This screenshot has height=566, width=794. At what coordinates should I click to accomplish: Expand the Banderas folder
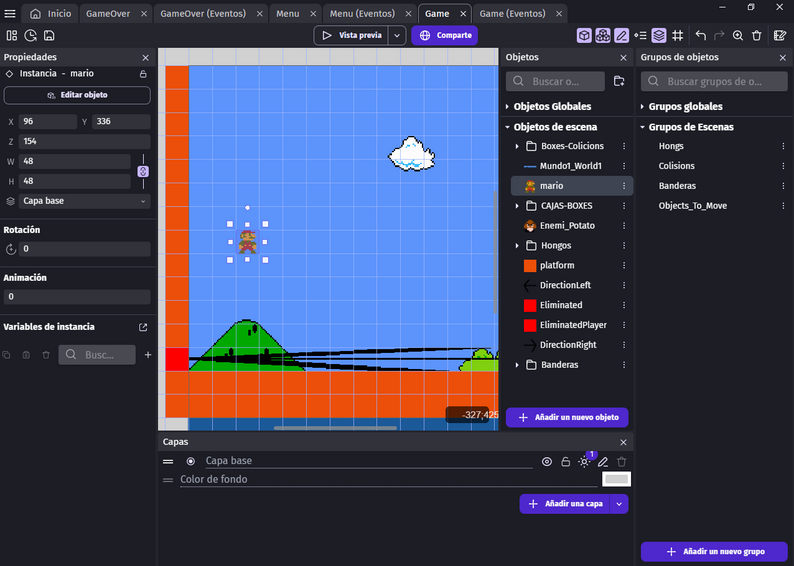pyautogui.click(x=517, y=365)
